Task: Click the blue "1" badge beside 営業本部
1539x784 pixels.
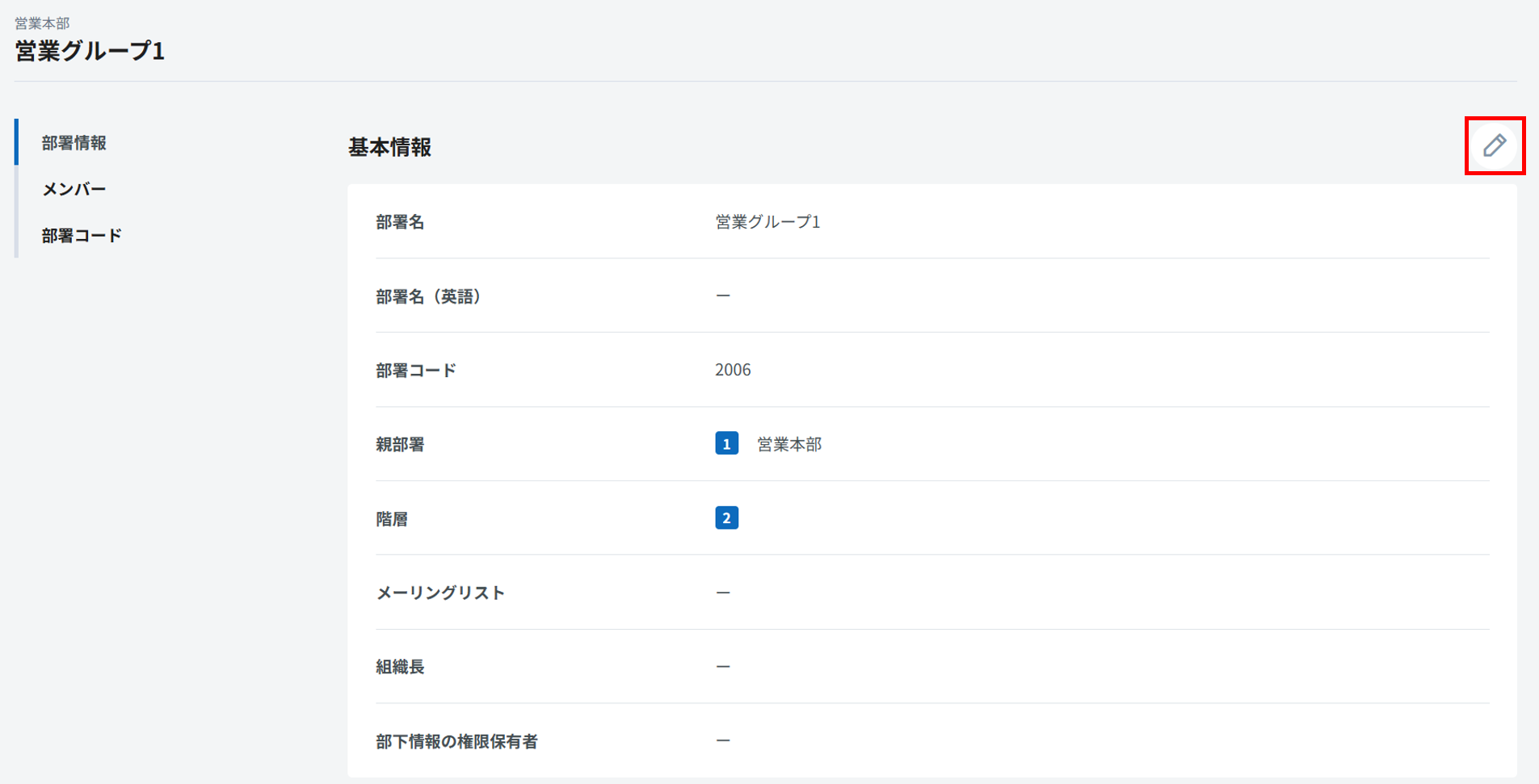Action: point(726,444)
